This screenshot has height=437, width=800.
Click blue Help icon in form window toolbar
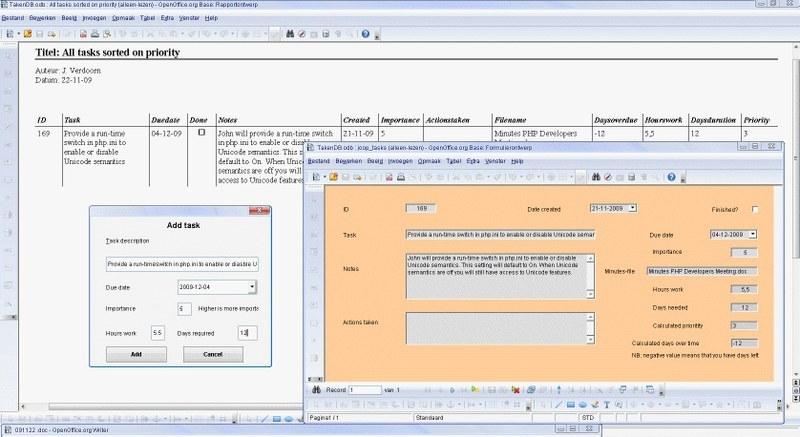click(671, 177)
